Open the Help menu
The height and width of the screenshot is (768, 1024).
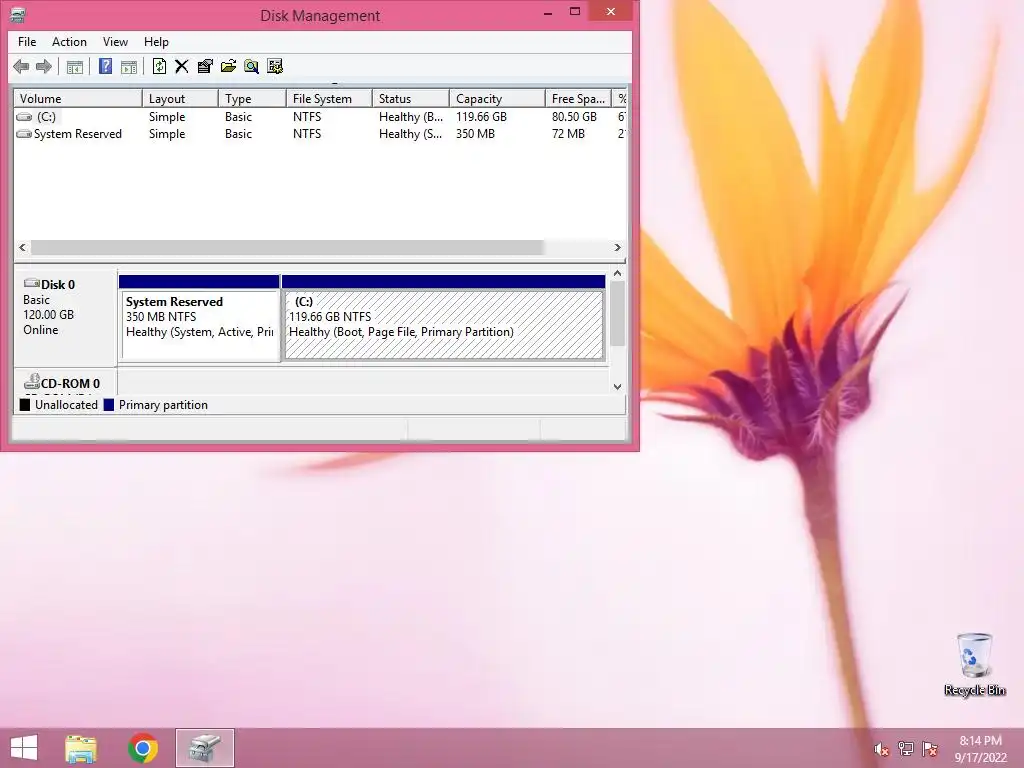click(x=156, y=42)
